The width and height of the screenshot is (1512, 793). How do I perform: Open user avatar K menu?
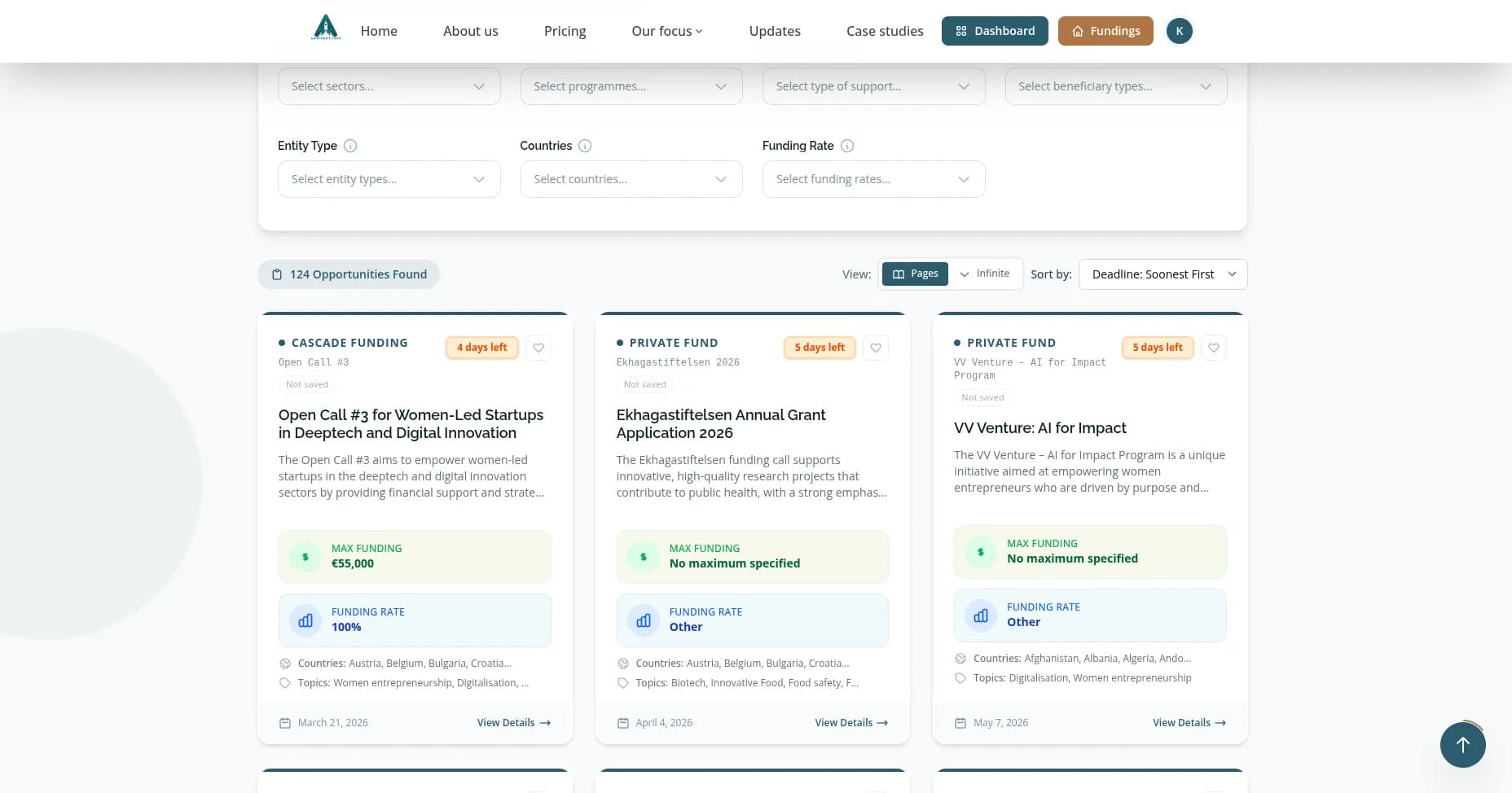(x=1179, y=31)
